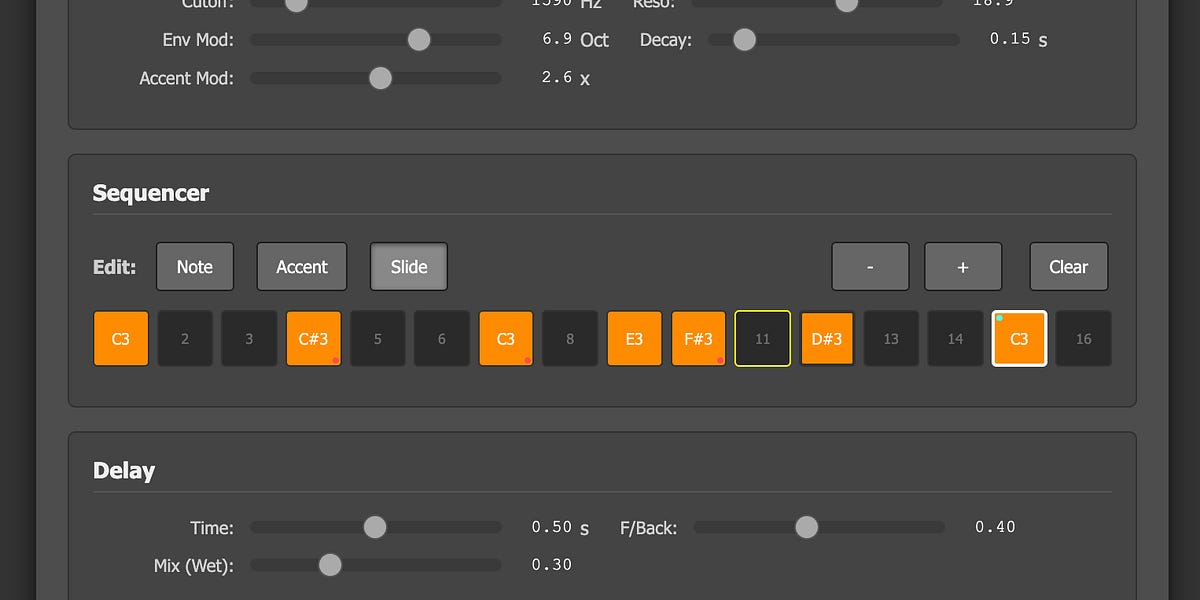Click the Accent Mod value 2.6
Image resolution: width=1200 pixels, height=600 pixels.
[557, 77]
